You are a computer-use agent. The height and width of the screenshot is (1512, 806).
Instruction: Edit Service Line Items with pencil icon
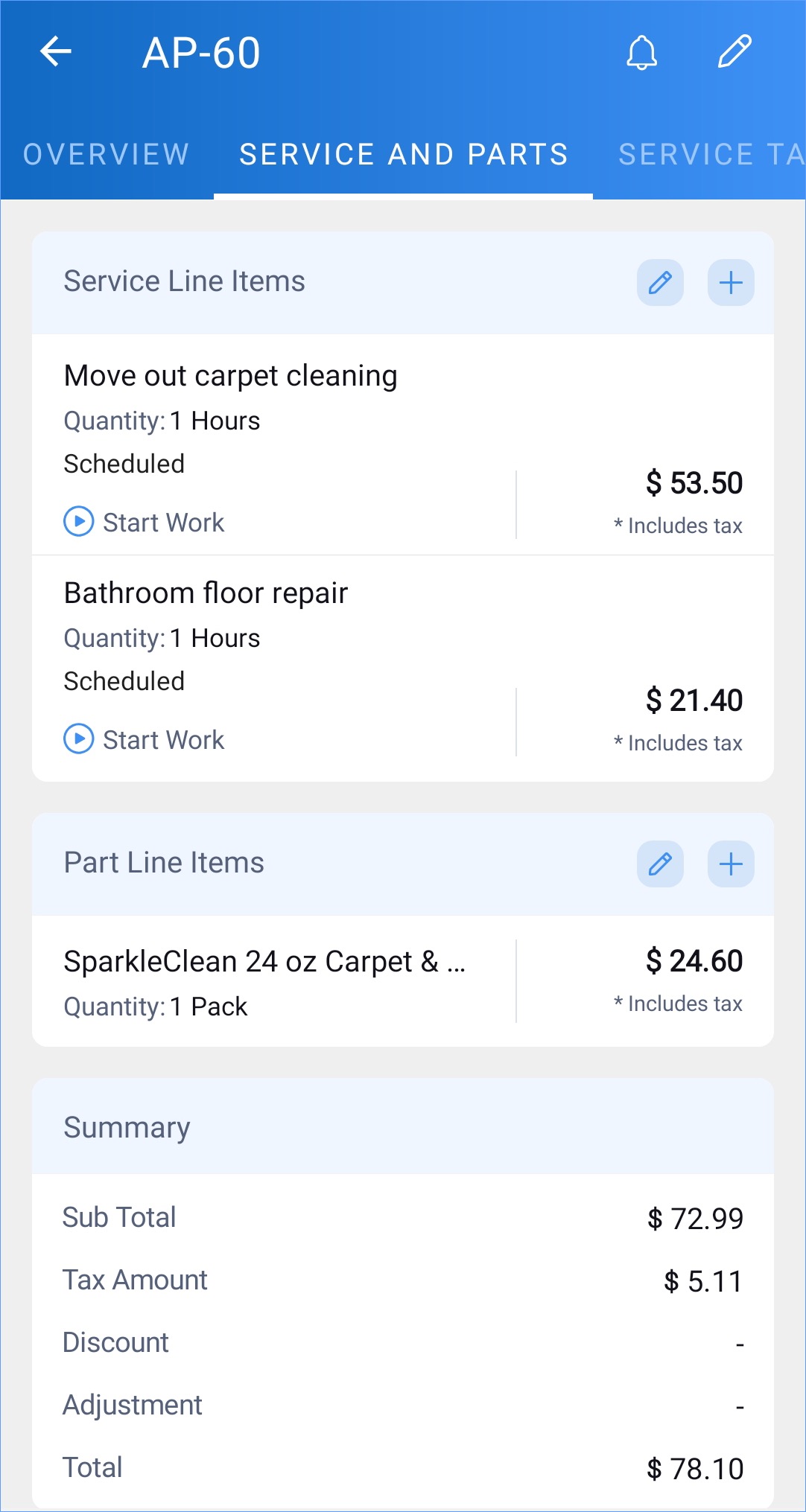660,283
